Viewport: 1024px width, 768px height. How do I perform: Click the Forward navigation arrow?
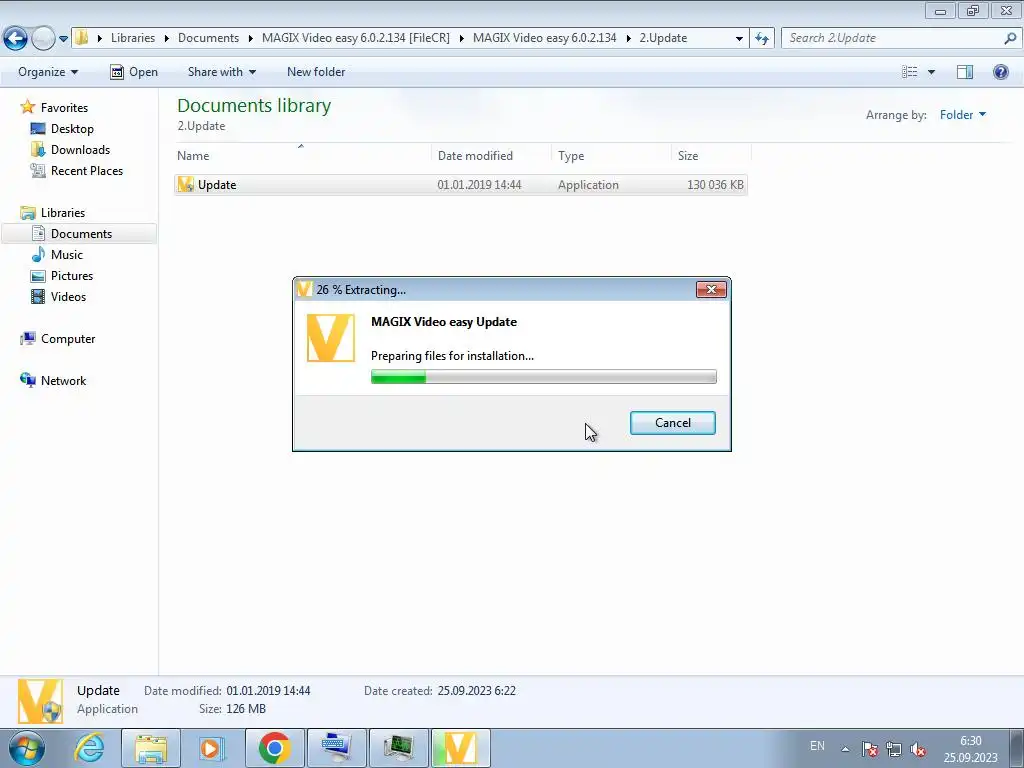43,38
